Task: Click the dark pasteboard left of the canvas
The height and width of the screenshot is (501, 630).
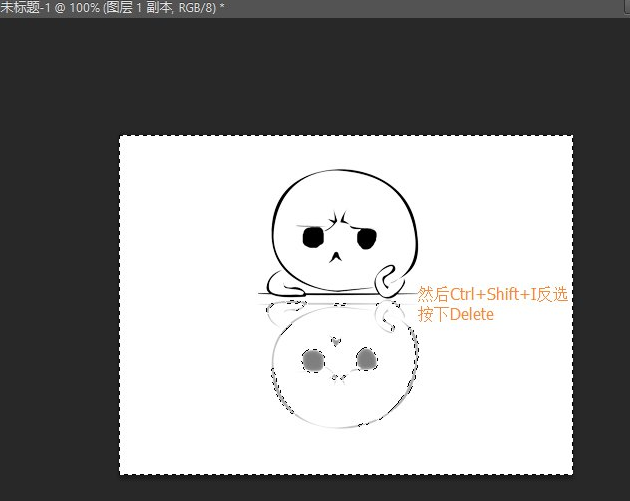Action: click(60, 300)
